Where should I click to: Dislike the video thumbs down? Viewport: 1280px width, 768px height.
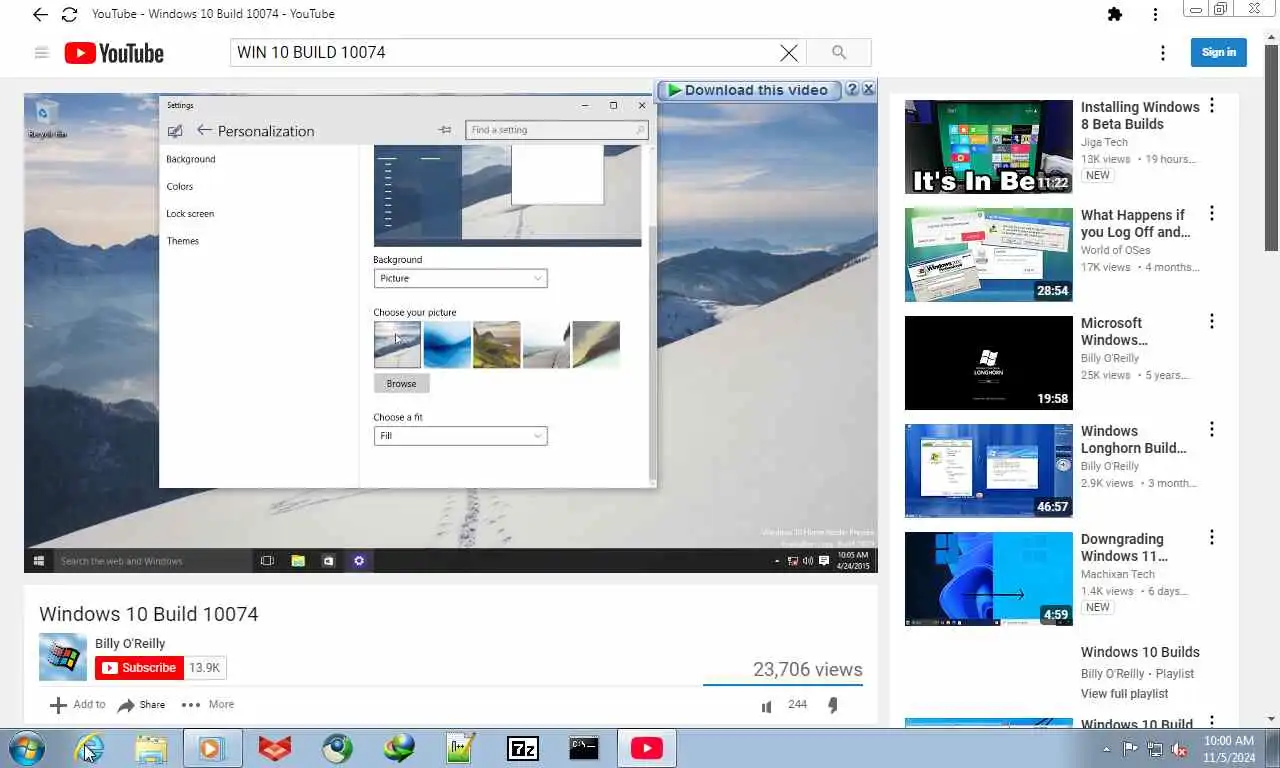click(832, 706)
